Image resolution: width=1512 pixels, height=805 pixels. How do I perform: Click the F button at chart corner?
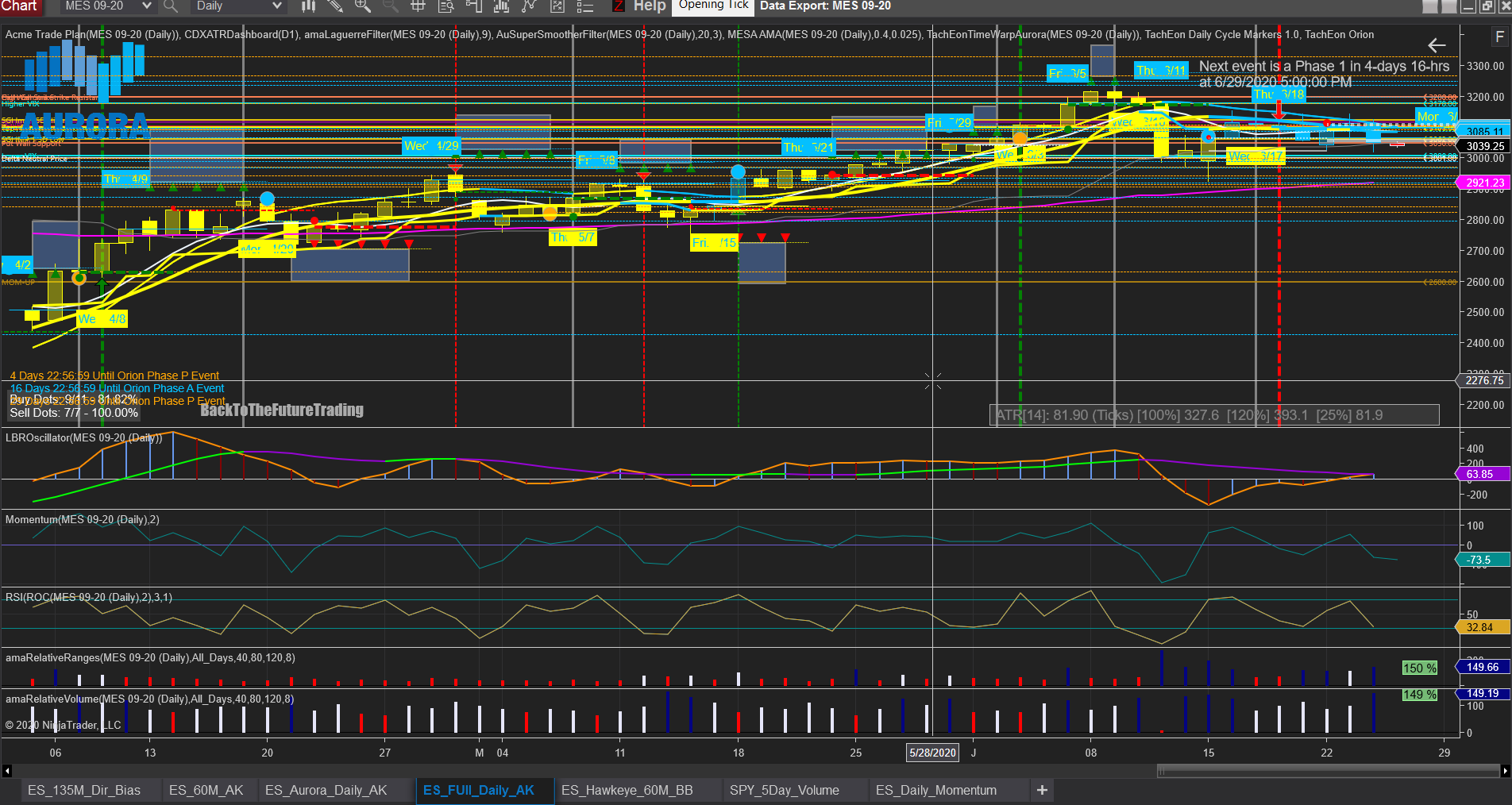pos(1499,37)
